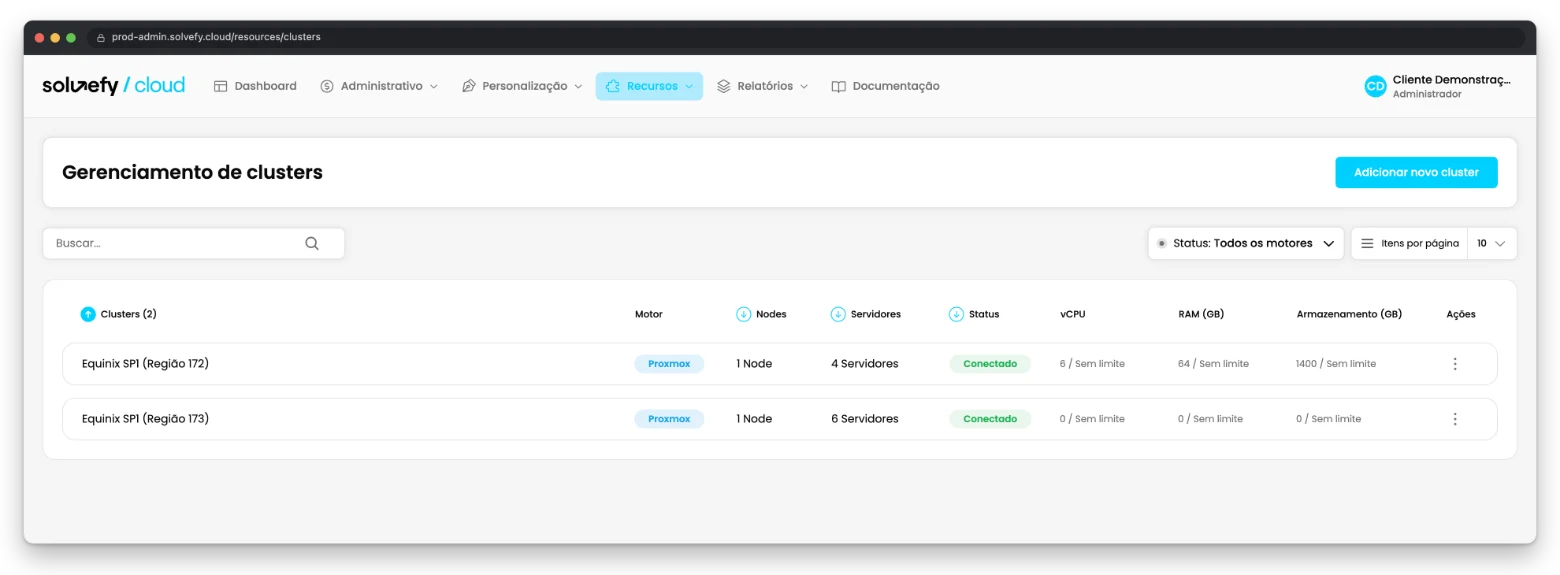The width and height of the screenshot is (1560, 575).
Task: Click the Clusters sort arrow icon
Action: (88, 314)
